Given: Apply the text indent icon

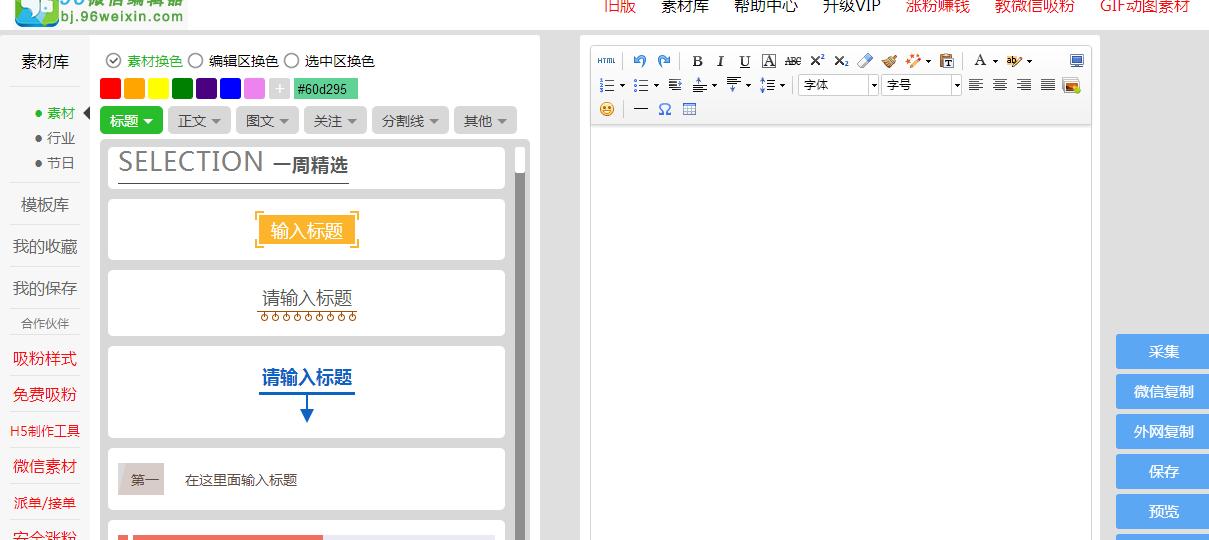Looking at the screenshot, I should [675, 85].
